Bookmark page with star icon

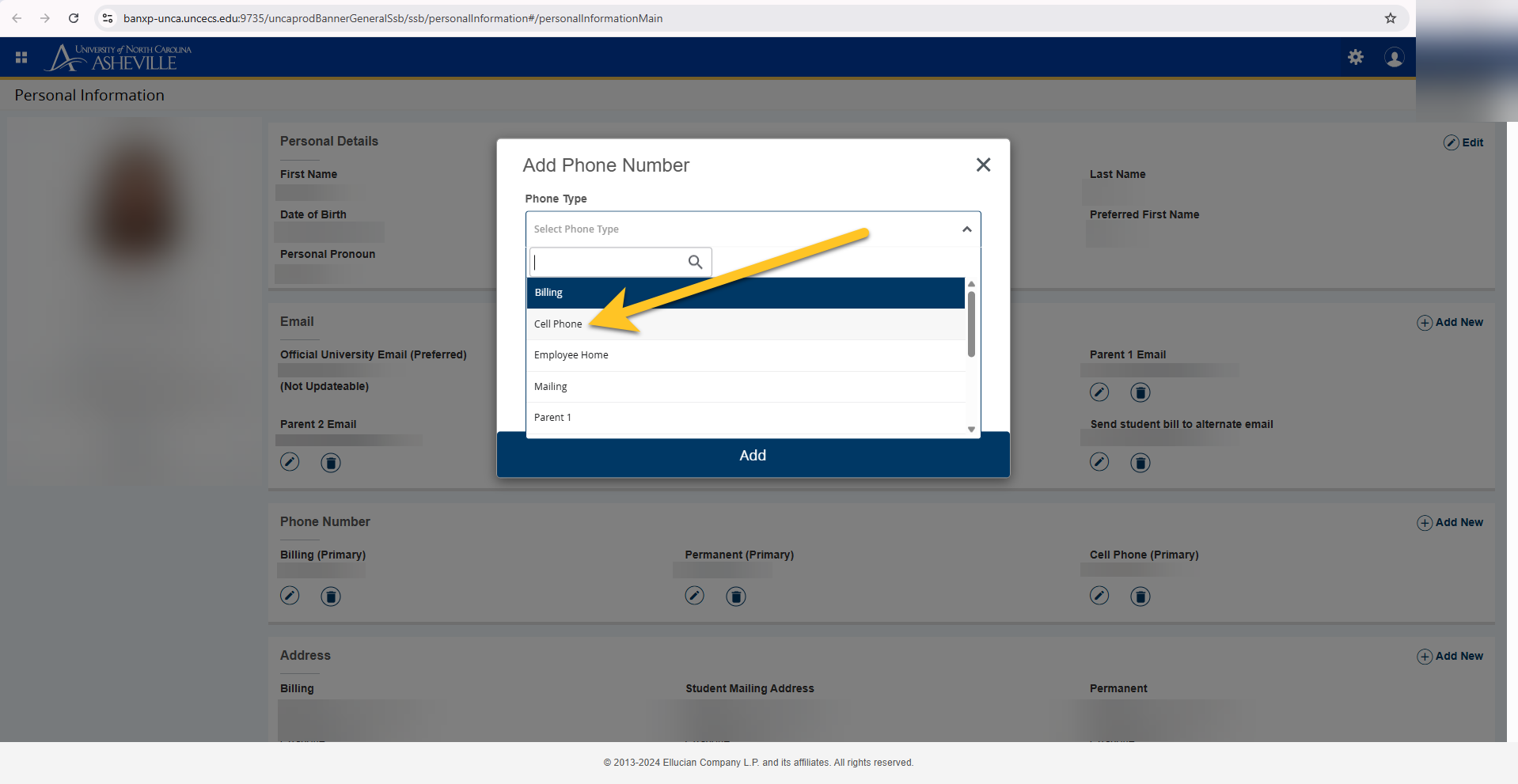pos(1390,18)
